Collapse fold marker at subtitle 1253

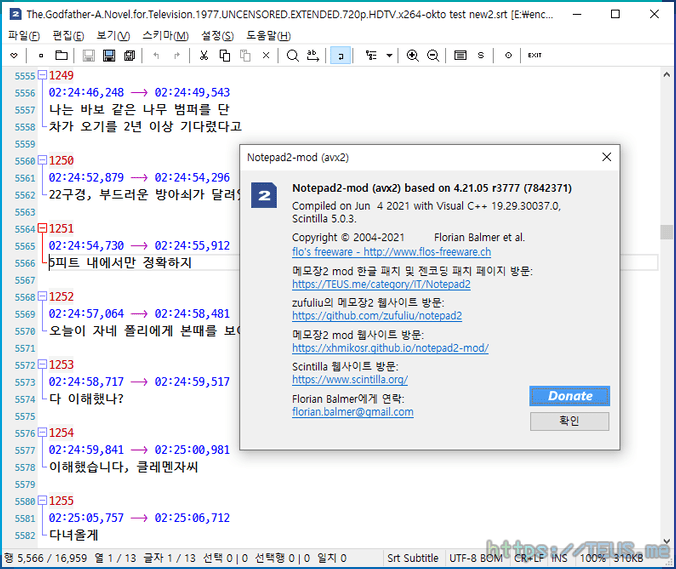42,365
